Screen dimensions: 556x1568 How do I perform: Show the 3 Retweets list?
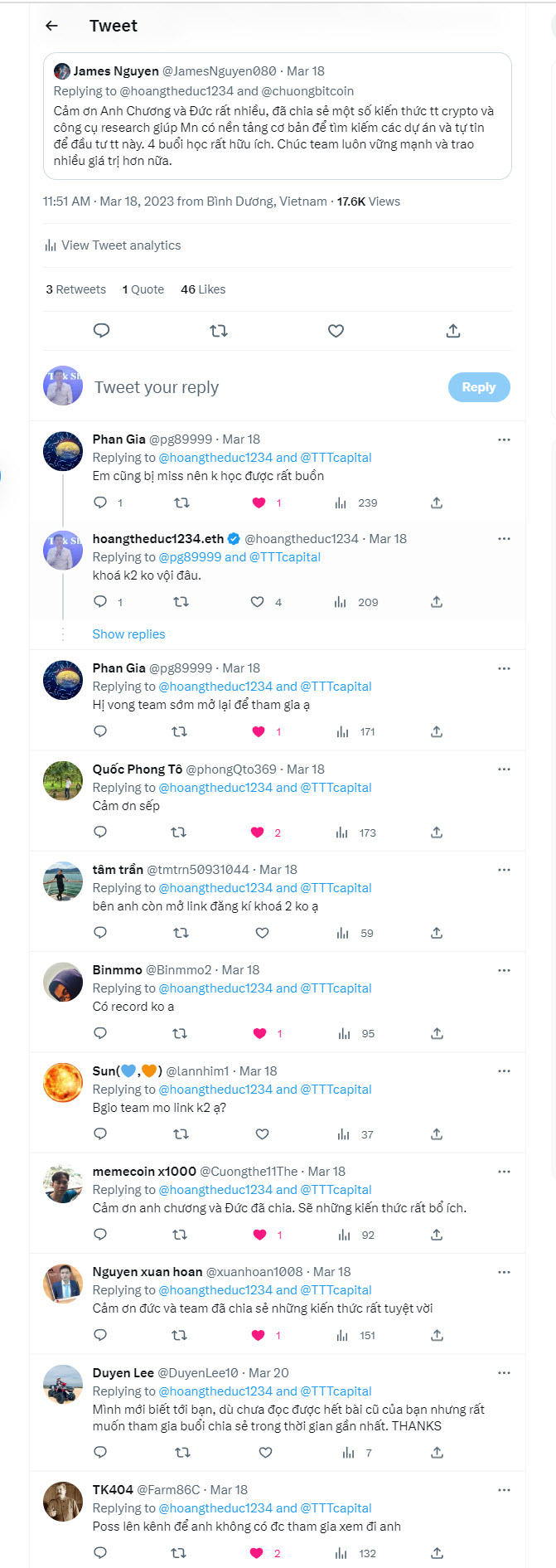(x=75, y=289)
